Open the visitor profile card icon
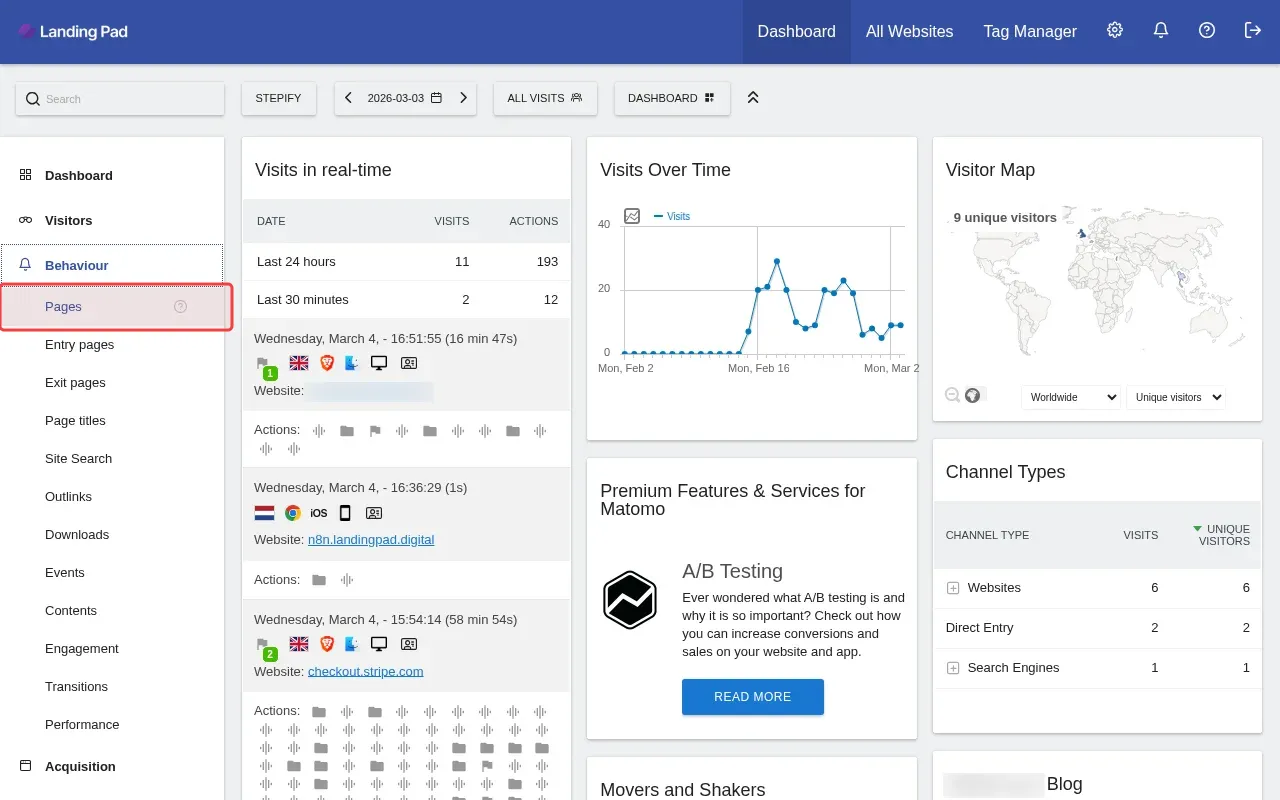The width and height of the screenshot is (1280, 800). pyautogui.click(x=409, y=363)
